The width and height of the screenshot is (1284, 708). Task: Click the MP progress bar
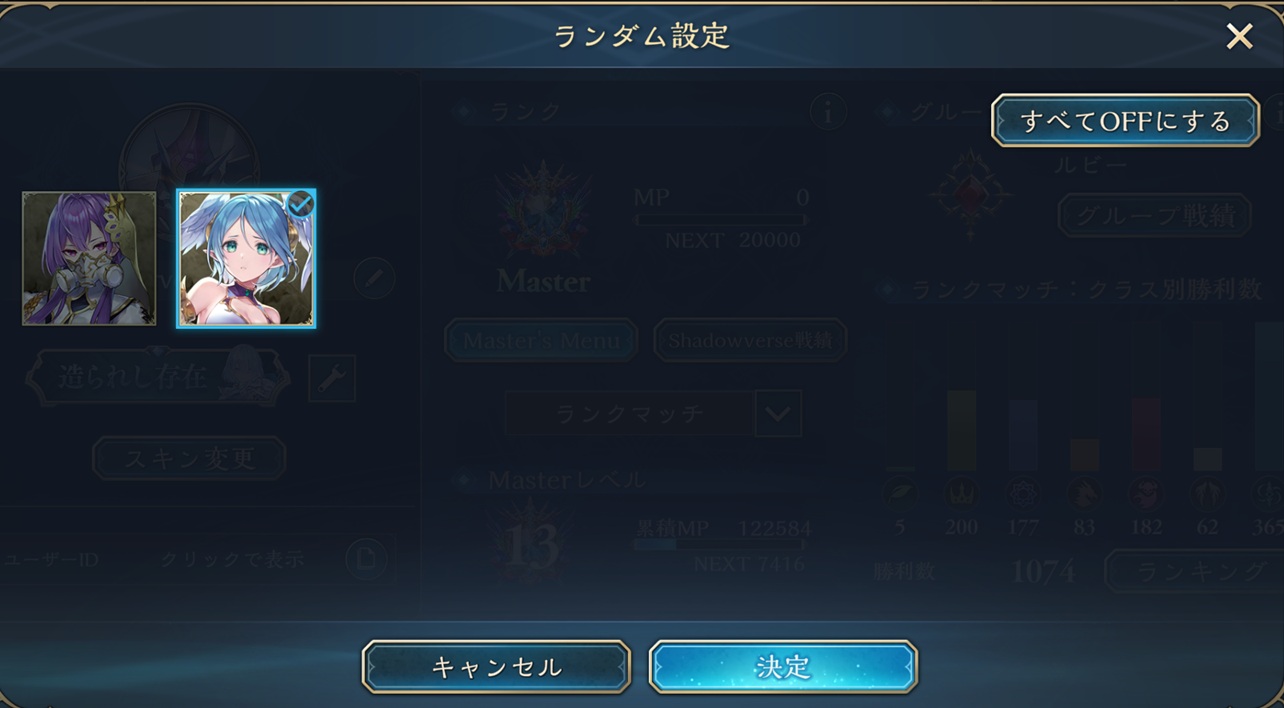point(722,219)
